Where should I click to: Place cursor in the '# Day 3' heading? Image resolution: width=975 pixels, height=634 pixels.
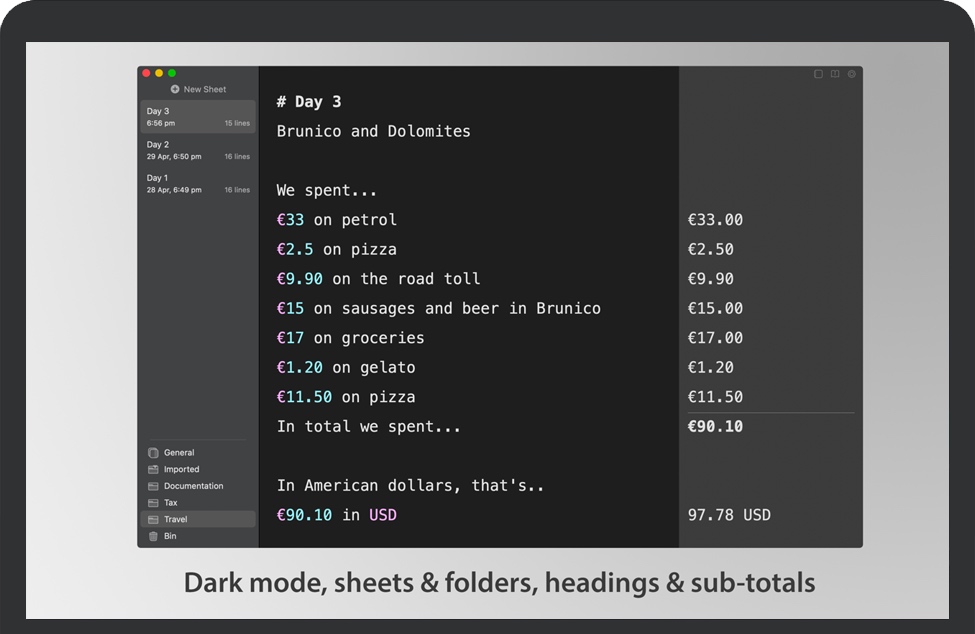pos(309,102)
